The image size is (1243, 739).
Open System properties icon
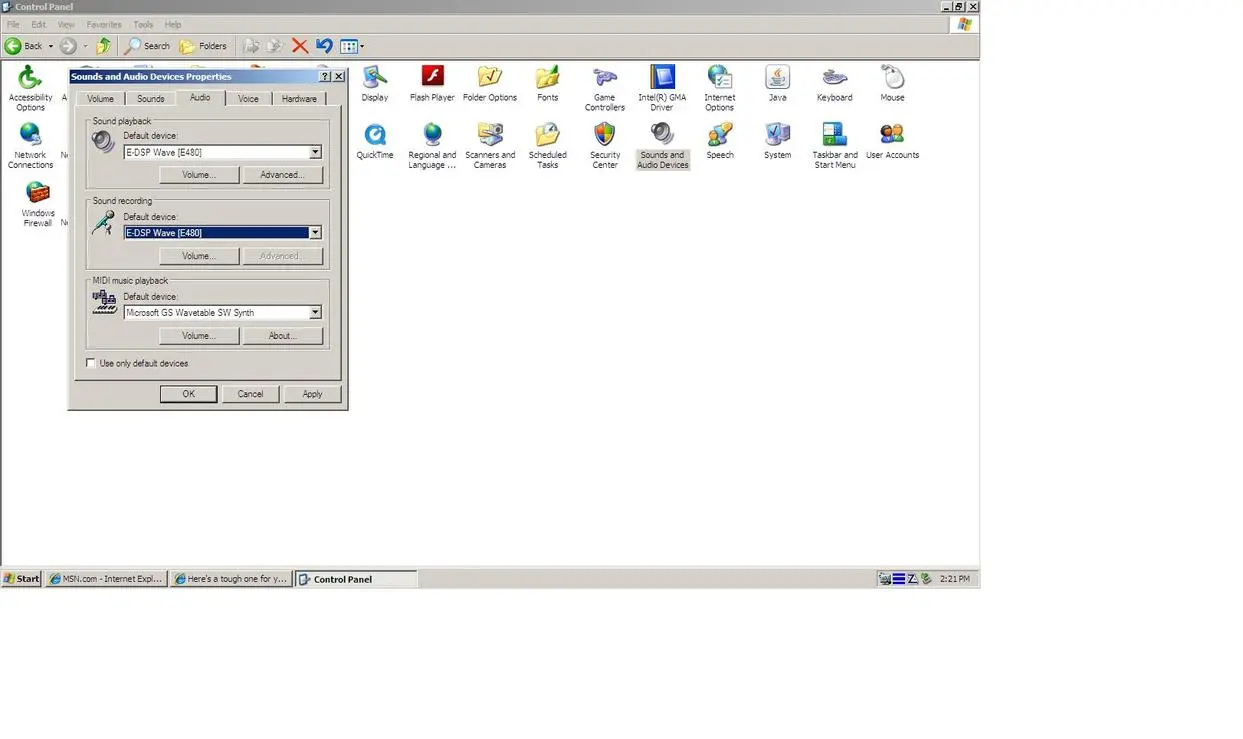point(778,141)
